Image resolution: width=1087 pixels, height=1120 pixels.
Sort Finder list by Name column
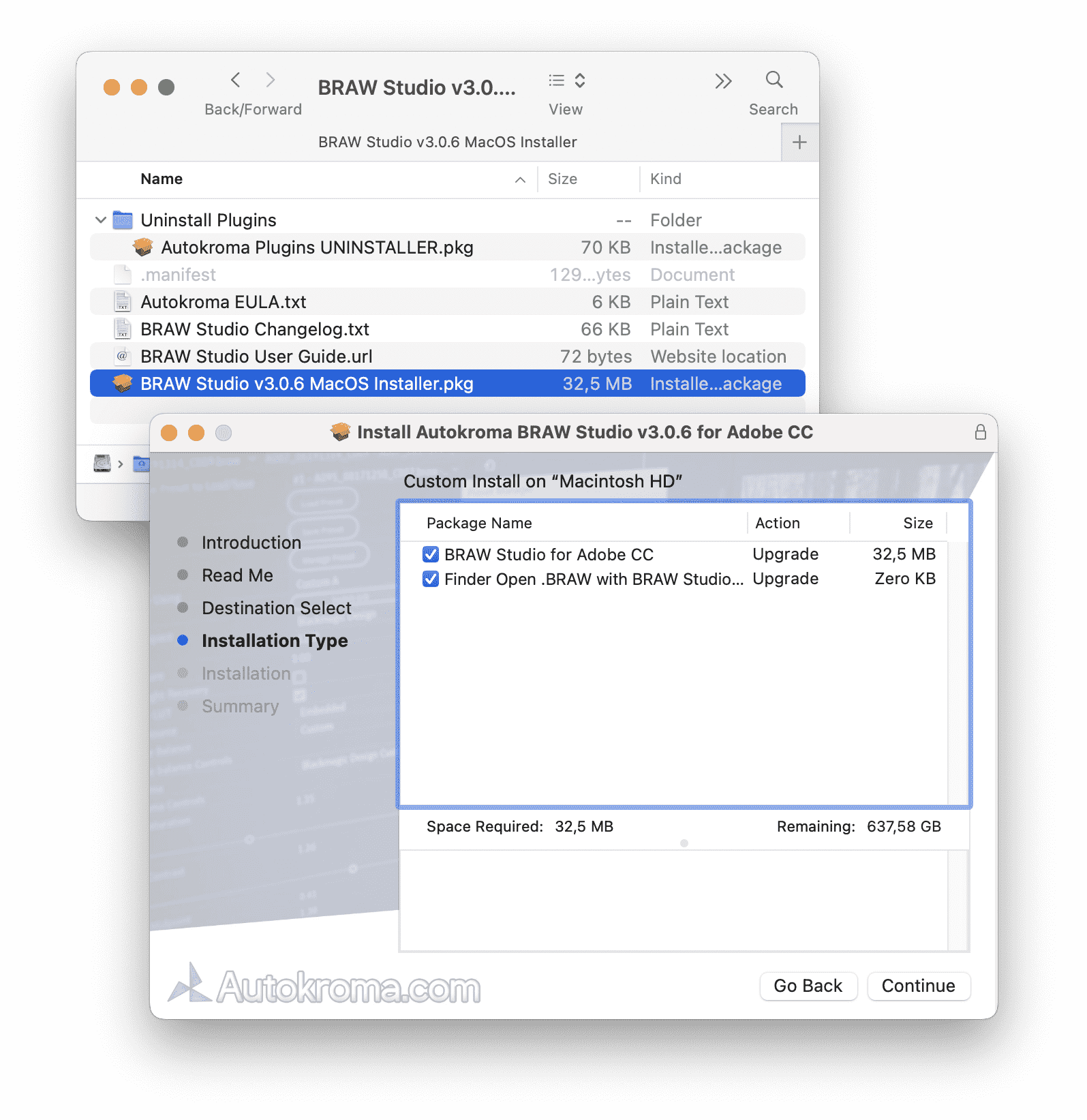coord(162,179)
